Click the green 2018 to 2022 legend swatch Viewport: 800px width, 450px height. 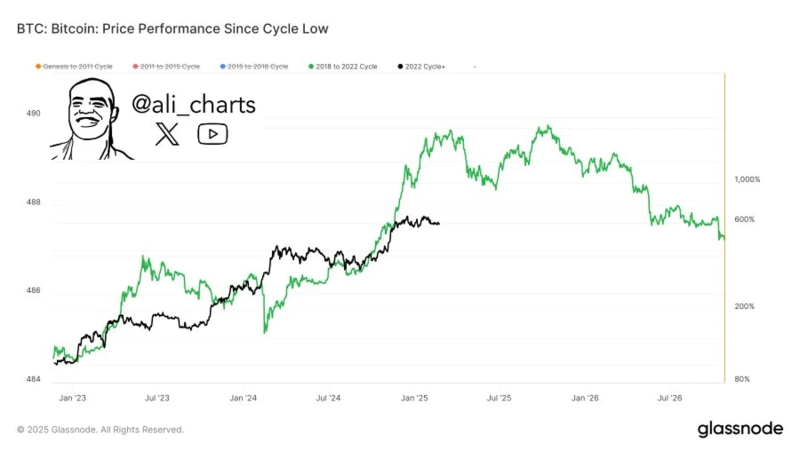(x=310, y=67)
